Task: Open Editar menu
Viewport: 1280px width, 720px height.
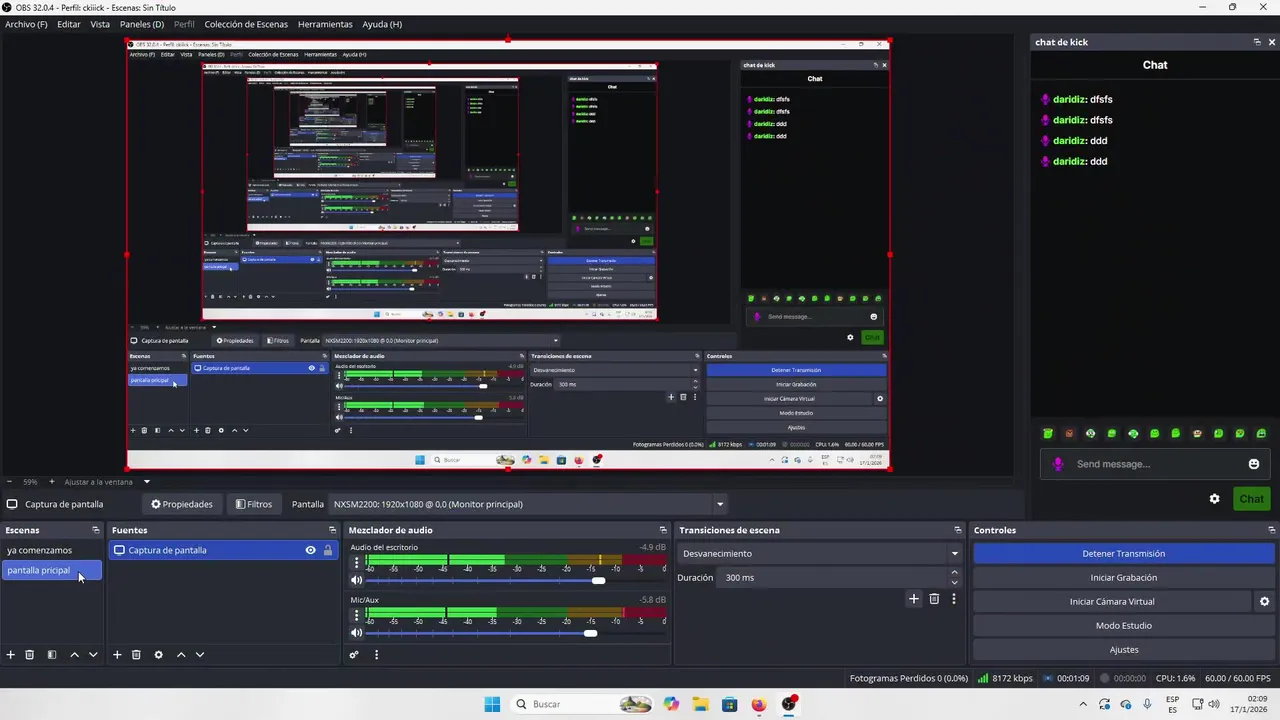Action: click(69, 24)
